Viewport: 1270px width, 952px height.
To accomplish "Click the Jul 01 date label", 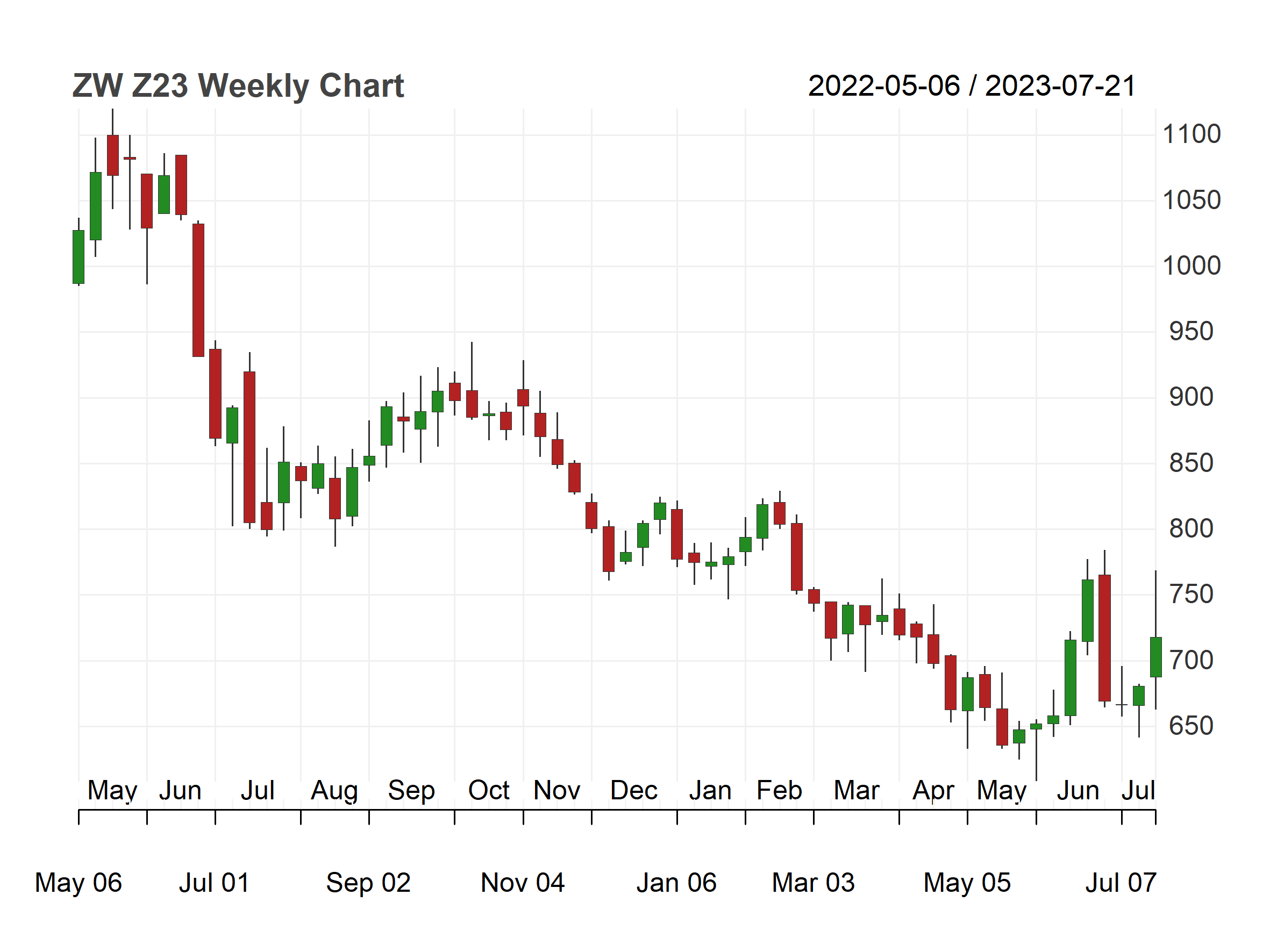I will 214,883.
